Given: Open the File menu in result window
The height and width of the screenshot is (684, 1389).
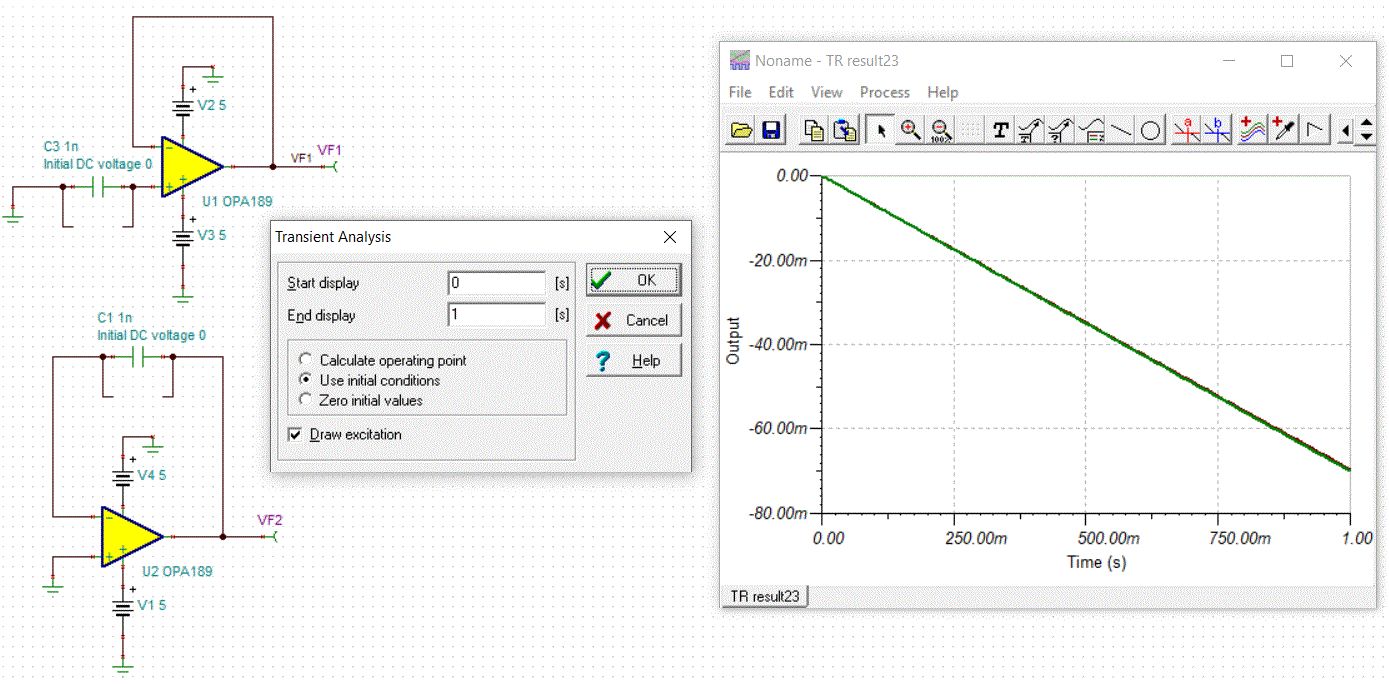Looking at the screenshot, I should (x=740, y=92).
